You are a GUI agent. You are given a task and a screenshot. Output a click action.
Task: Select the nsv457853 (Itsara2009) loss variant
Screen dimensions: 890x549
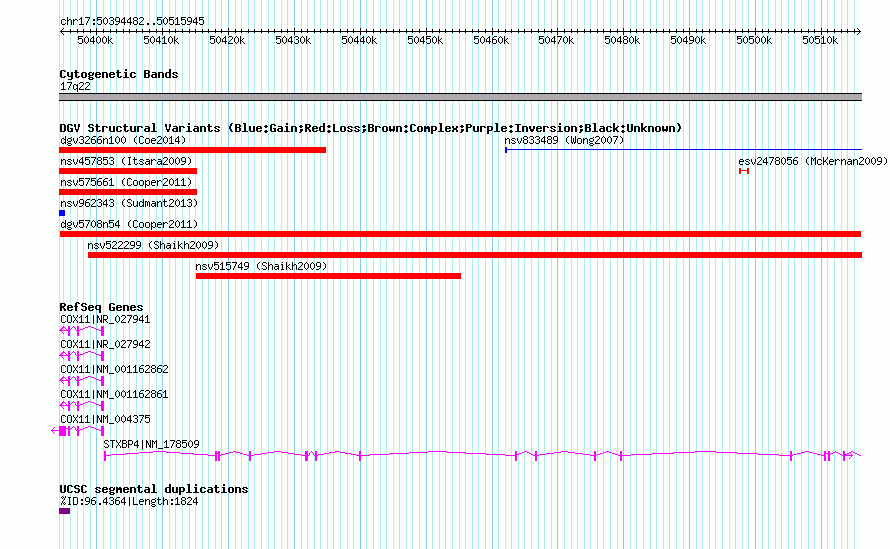tap(128, 171)
